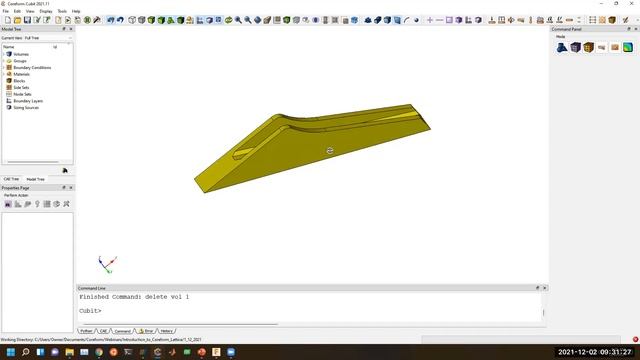Screen dimensions: 640x360
Task: Expand the Boundary Conditions tree node
Action: tap(4, 67)
